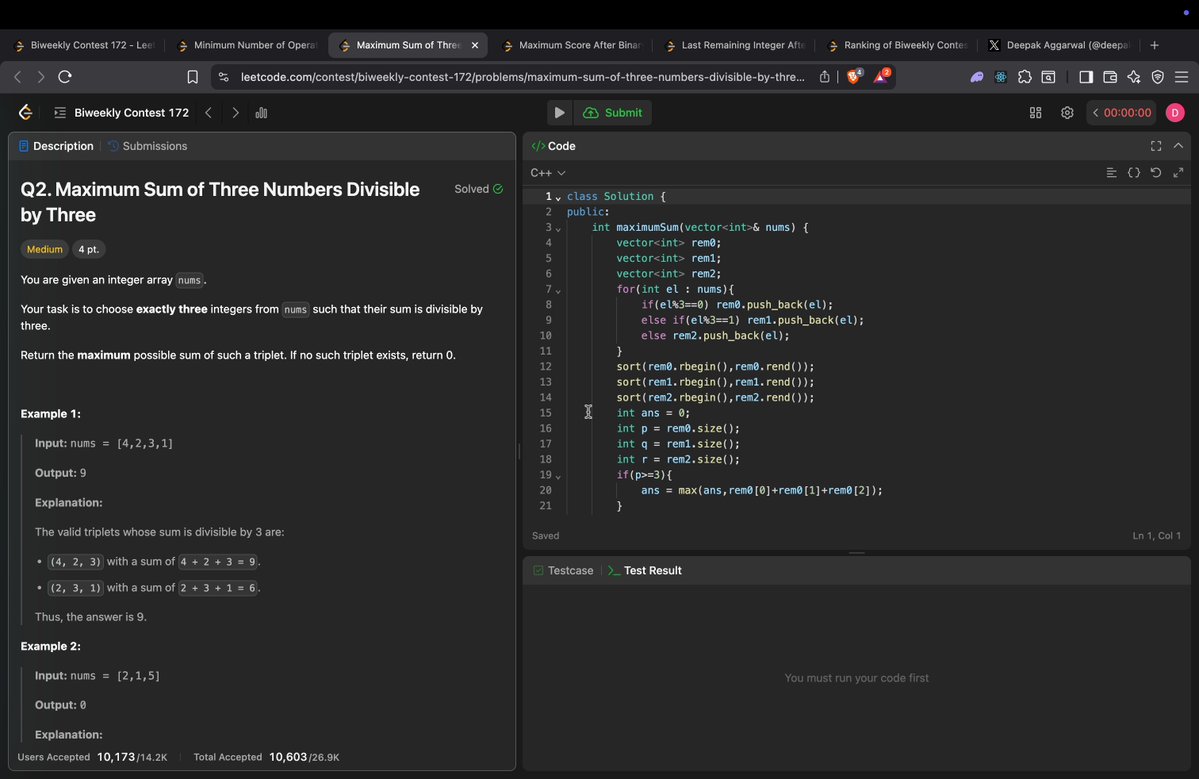Click the Saved status text

click(x=545, y=536)
